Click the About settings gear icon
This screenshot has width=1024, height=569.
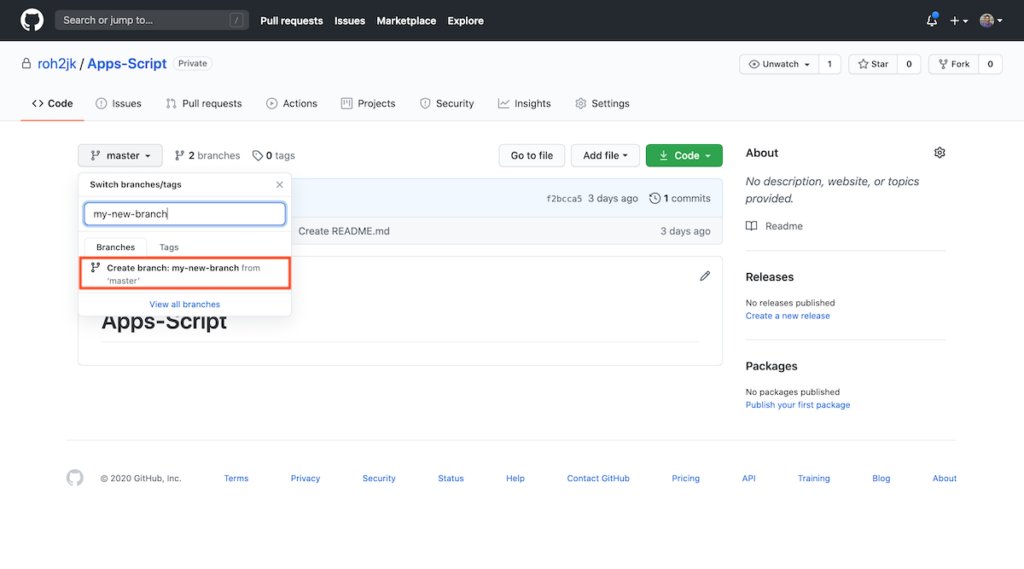coord(939,153)
